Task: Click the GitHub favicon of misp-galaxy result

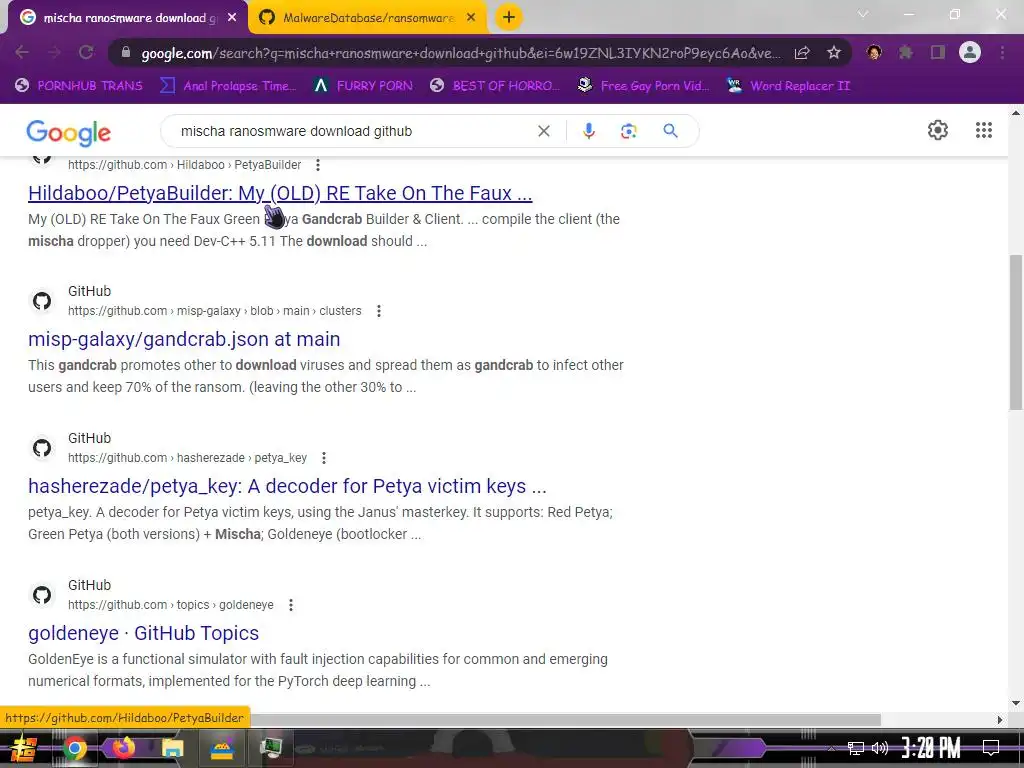Action: [42, 301]
